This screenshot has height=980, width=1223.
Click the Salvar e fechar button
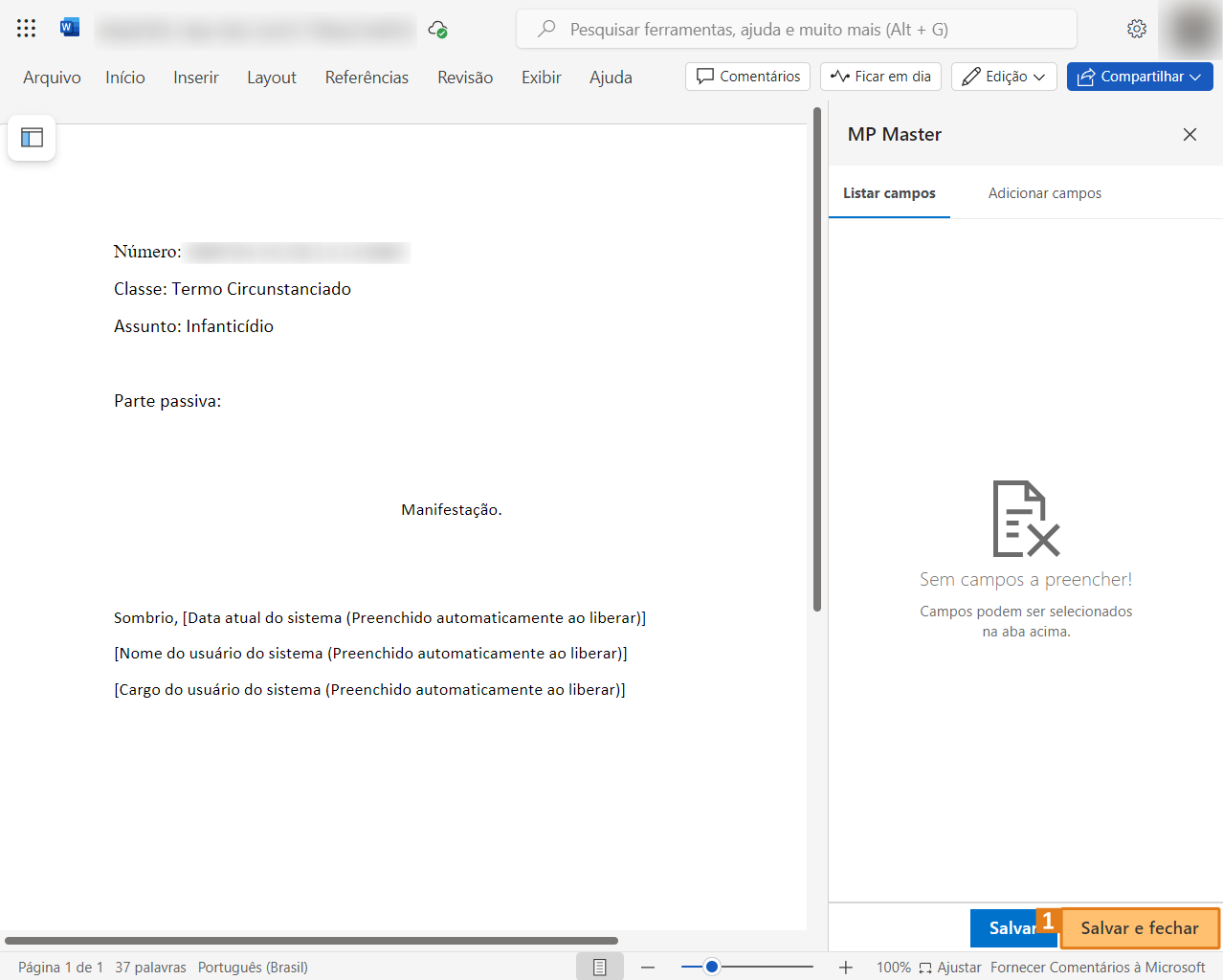1139,928
